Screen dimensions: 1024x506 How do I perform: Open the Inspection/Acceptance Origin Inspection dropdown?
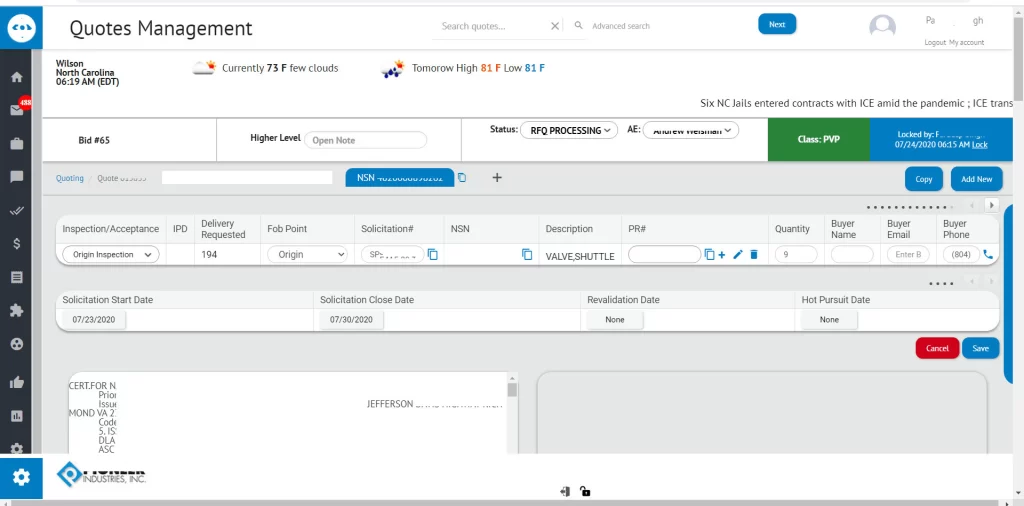(x=110, y=255)
